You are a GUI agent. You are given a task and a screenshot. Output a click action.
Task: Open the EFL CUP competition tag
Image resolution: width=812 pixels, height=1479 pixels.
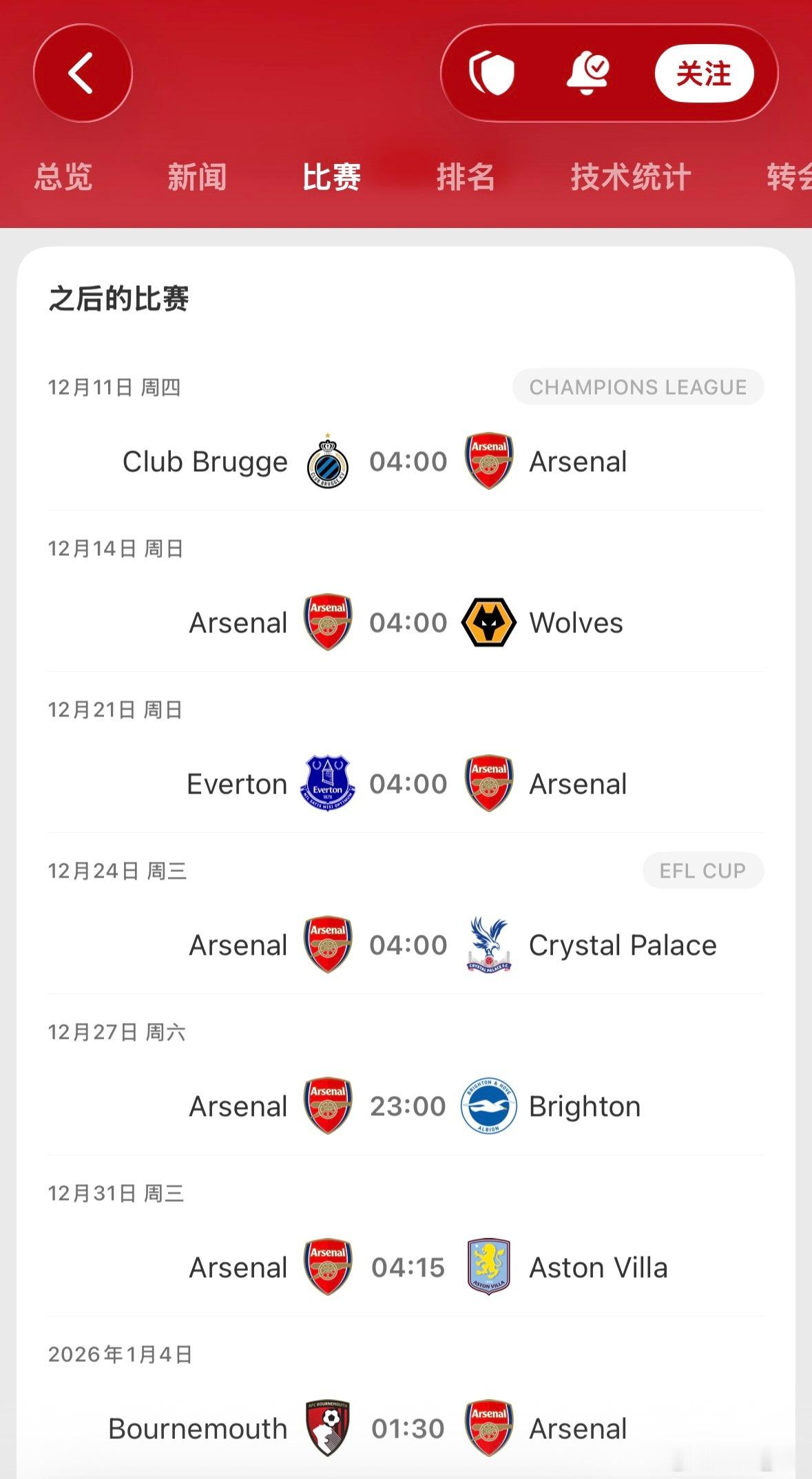pos(702,871)
